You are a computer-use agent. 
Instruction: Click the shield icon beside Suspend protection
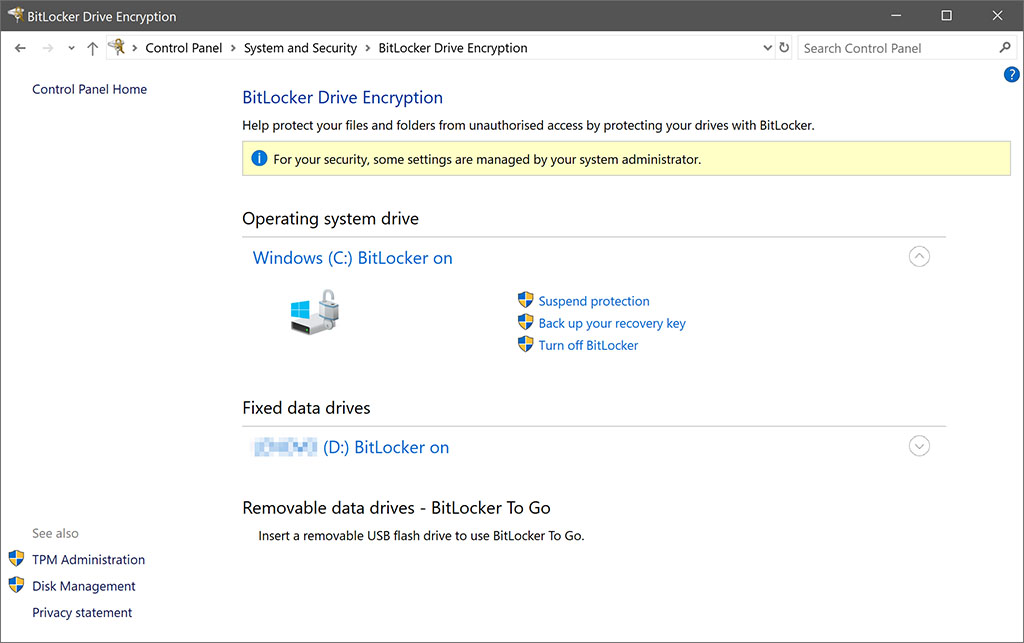pos(525,300)
